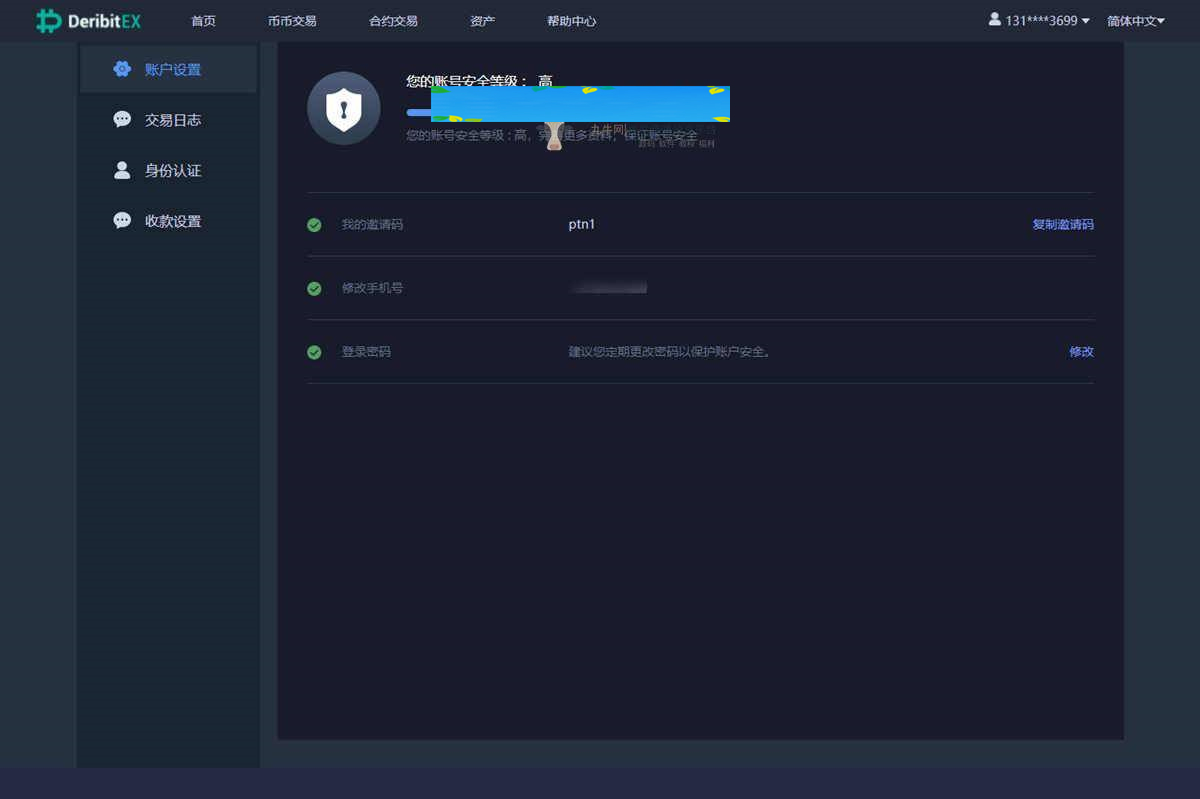Click the green checkmark beside 登录密码
Viewport: 1200px width, 799px height.
point(314,352)
